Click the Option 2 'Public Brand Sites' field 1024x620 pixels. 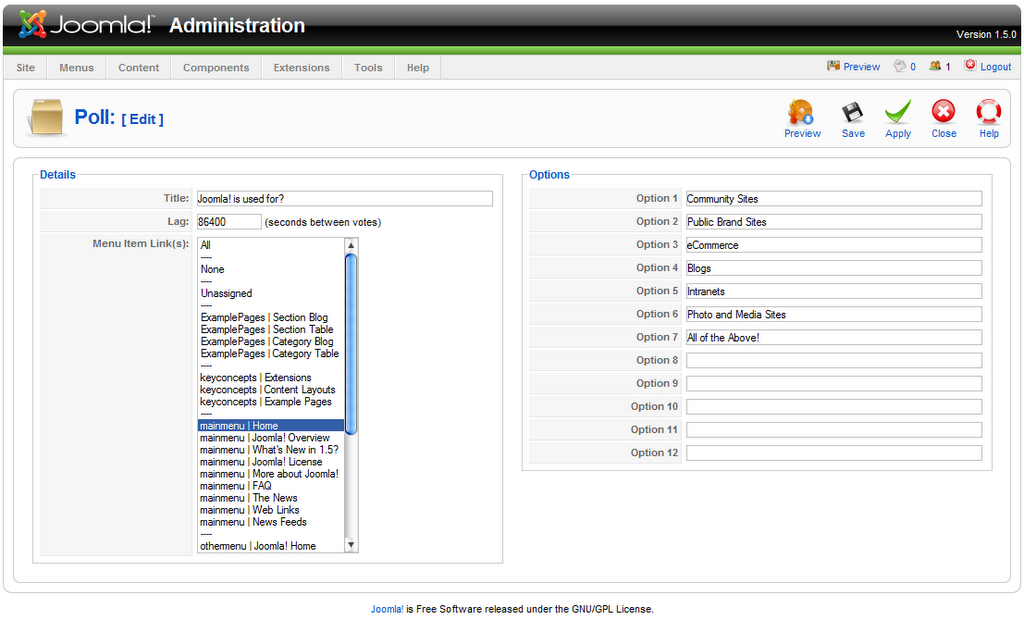click(834, 222)
